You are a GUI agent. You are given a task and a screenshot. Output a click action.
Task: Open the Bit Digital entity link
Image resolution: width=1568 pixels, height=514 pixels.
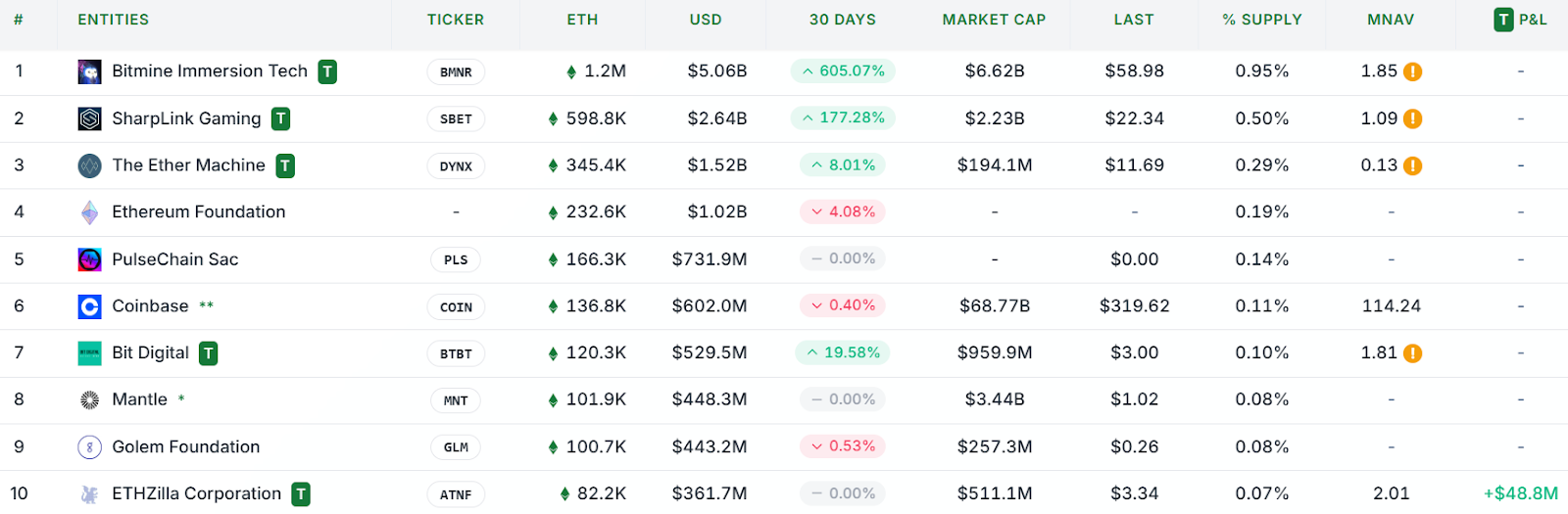point(150,352)
